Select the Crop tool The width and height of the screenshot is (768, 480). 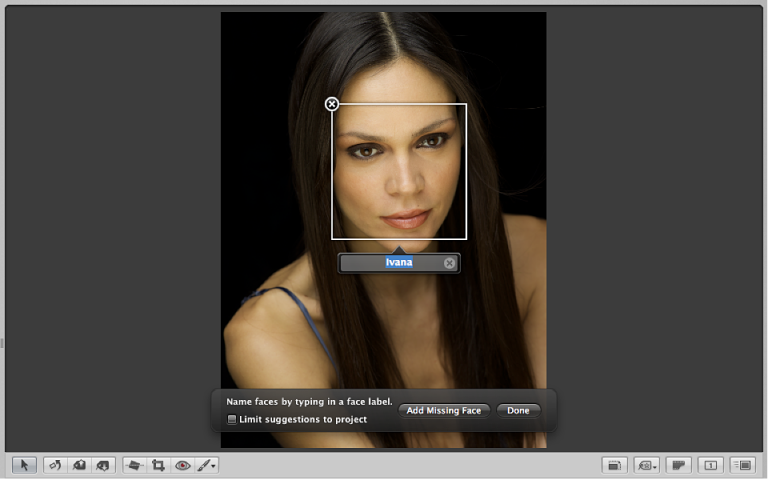pos(158,465)
